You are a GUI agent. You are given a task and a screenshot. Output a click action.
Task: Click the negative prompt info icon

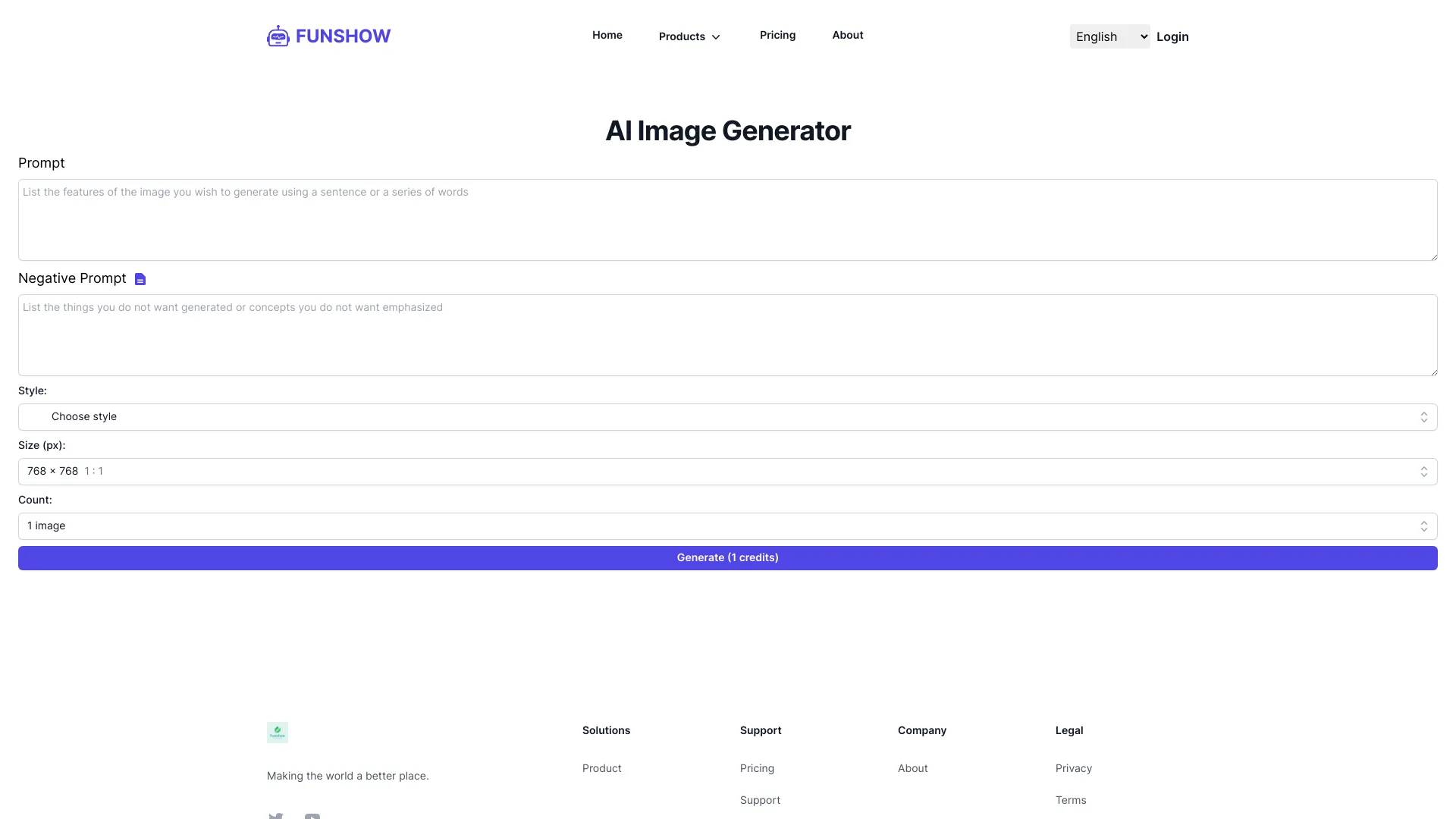point(140,278)
